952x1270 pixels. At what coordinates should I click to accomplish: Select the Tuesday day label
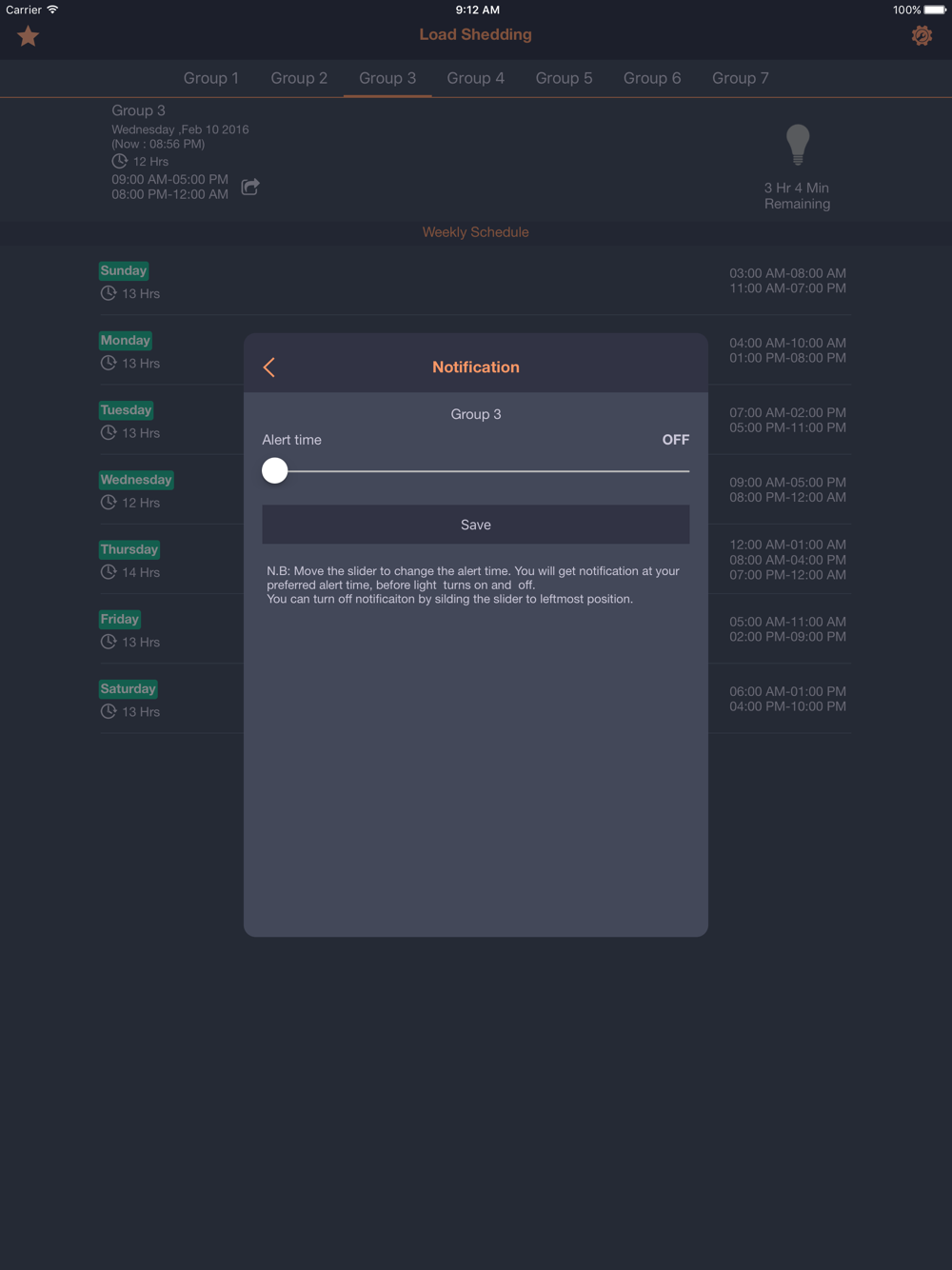[127, 409]
